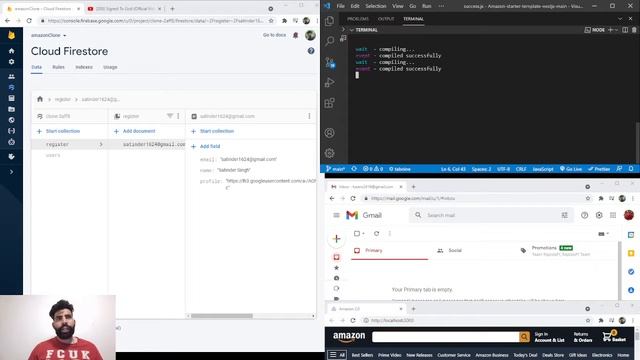Open VS Code Accounts icon
The width and height of the screenshot is (640, 360).
tap(329, 133)
